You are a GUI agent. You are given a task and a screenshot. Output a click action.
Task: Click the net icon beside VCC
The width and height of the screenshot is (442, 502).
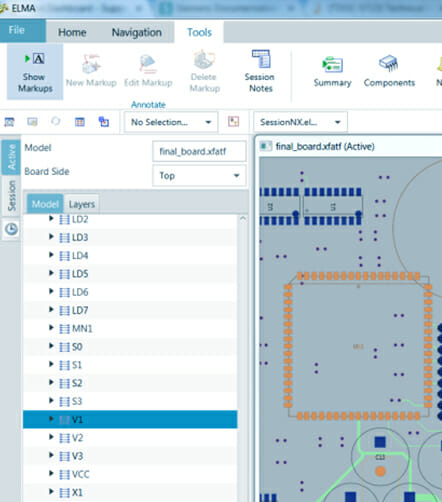[x=64, y=475]
